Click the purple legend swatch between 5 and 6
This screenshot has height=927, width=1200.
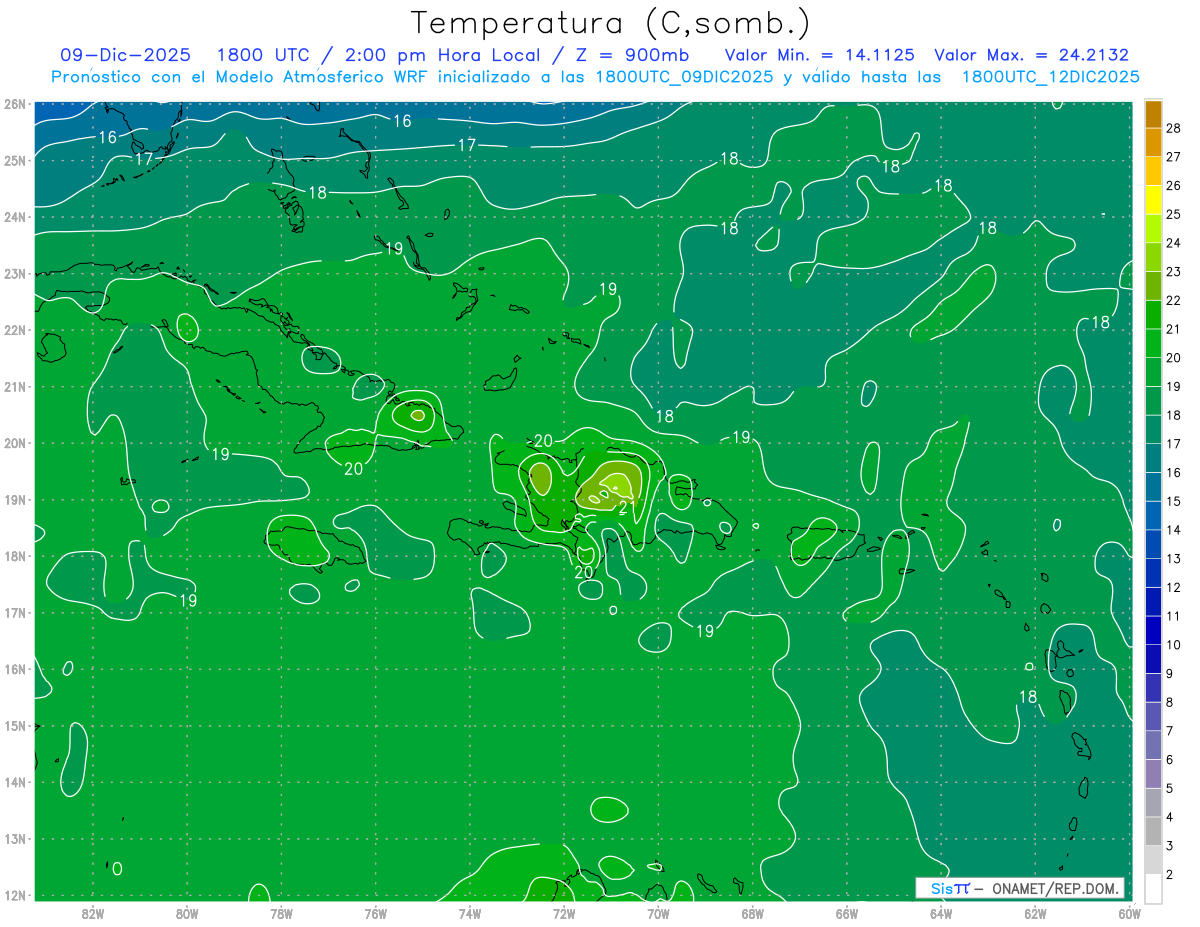pos(1153,774)
